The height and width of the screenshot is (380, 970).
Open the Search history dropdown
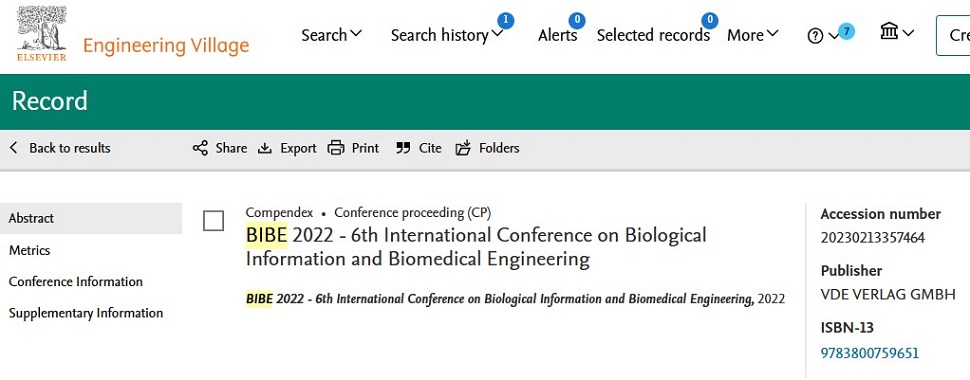point(447,35)
